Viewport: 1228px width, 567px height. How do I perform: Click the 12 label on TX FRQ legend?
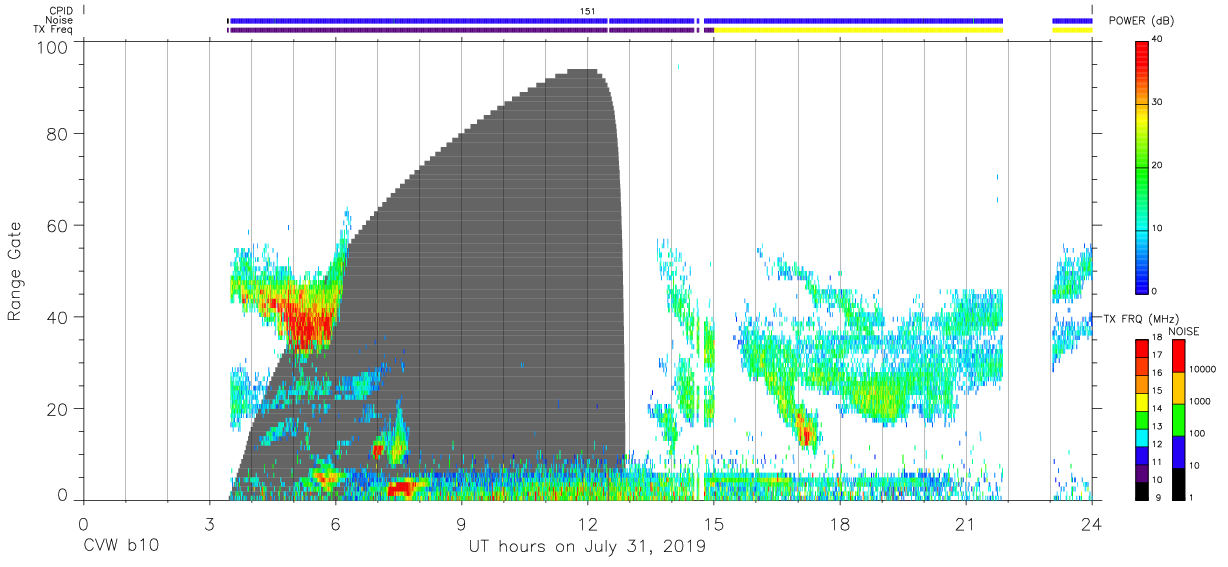pos(1156,444)
